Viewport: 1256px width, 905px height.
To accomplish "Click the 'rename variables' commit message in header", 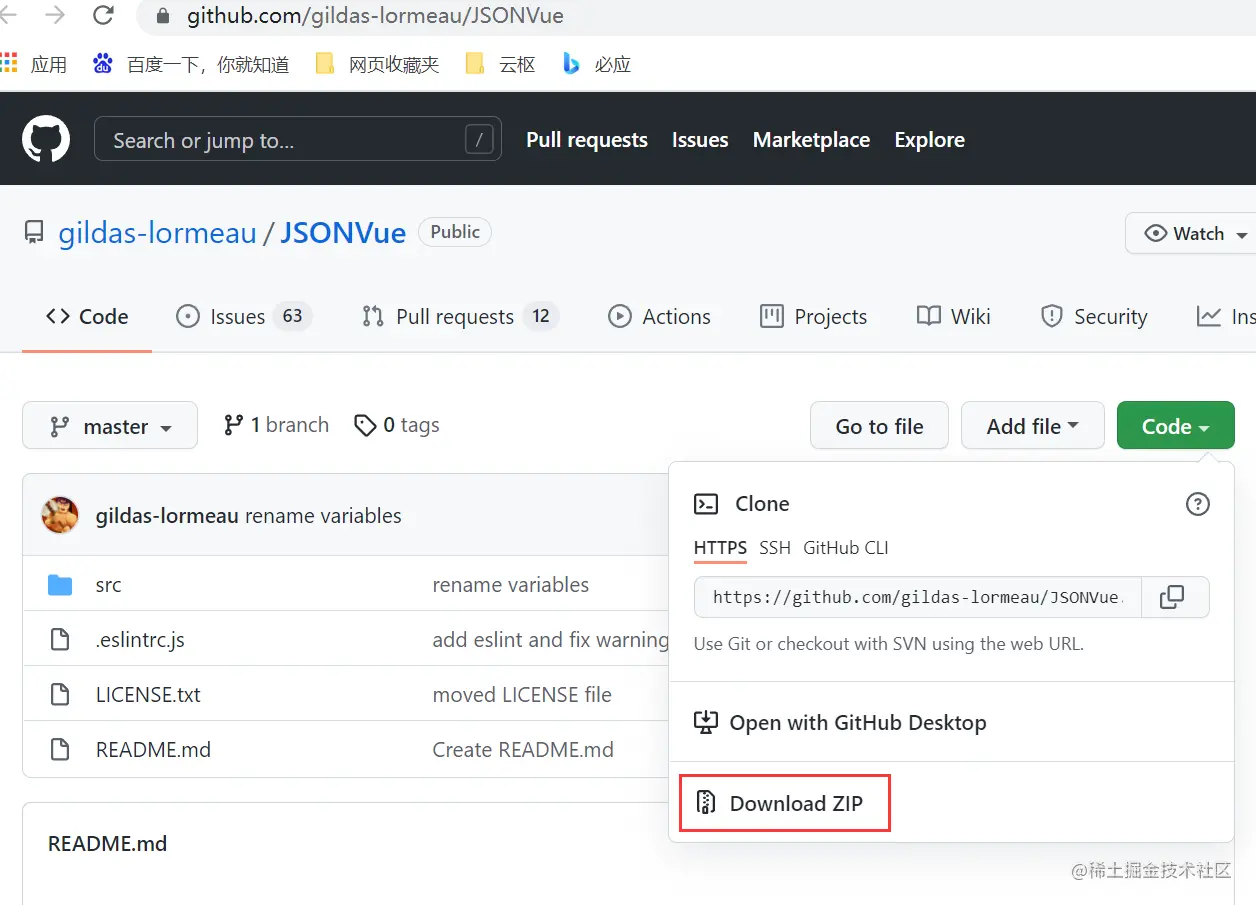I will point(323,516).
